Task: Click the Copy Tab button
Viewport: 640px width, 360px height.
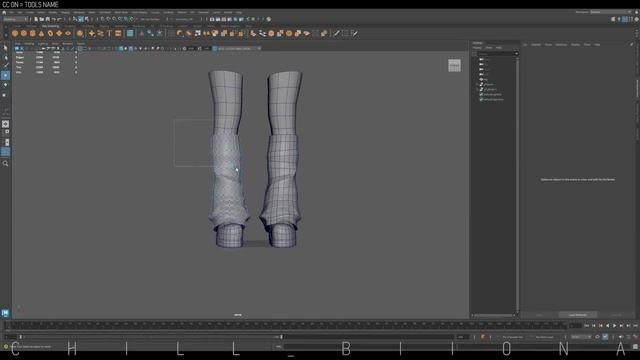Action: click(x=616, y=315)
